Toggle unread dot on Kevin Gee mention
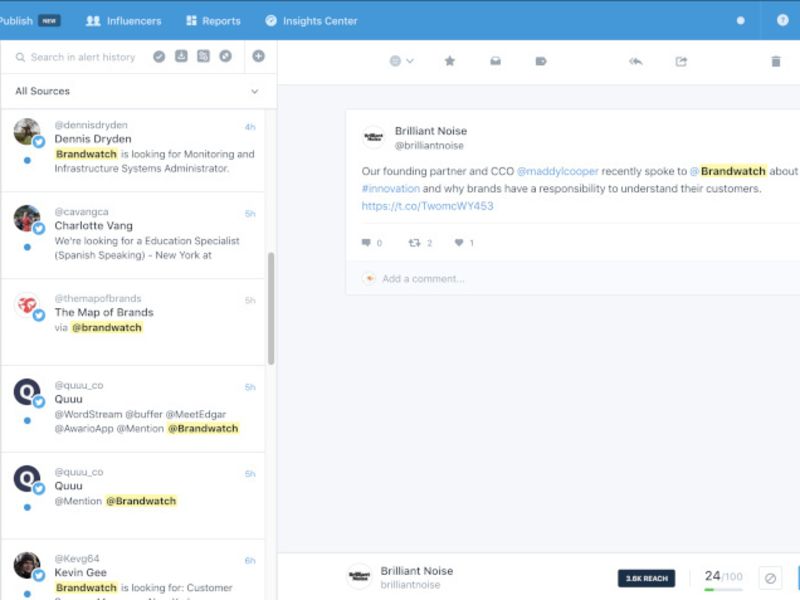Viewport: 800px width, 600px height. (27, 594)
